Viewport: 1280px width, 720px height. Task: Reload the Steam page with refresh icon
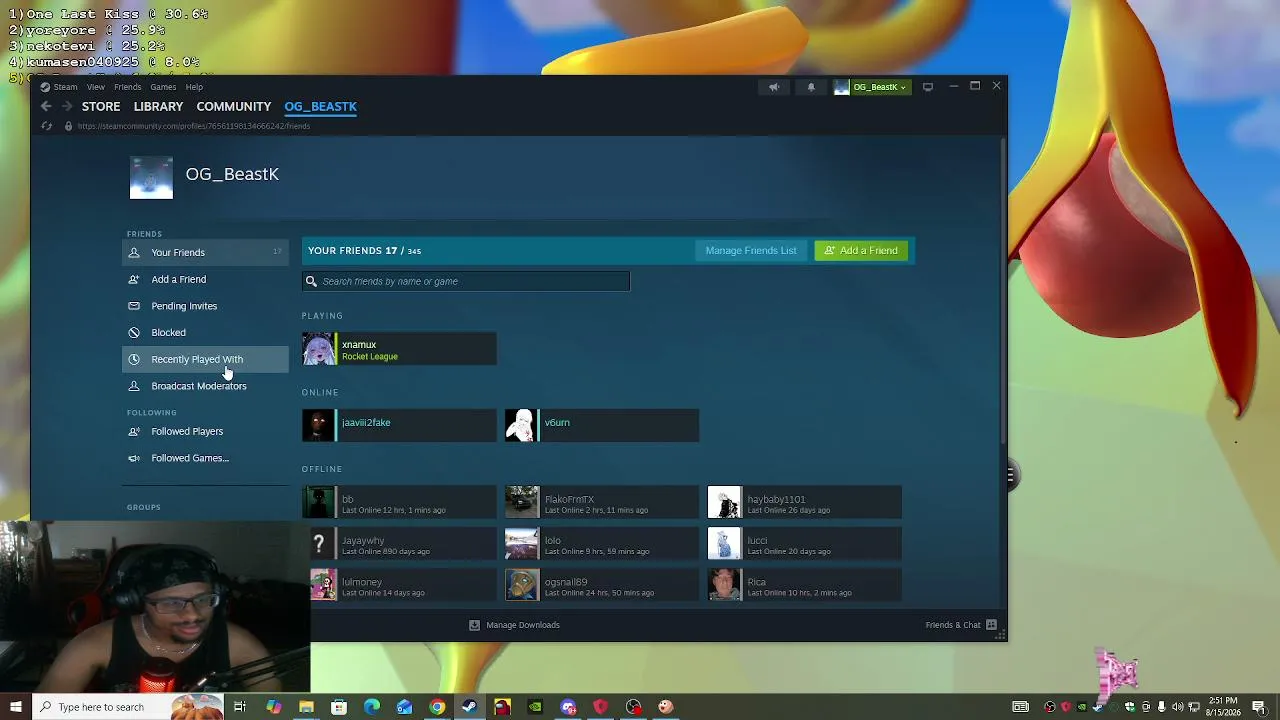pyautogui.click(x=46, y=126)
